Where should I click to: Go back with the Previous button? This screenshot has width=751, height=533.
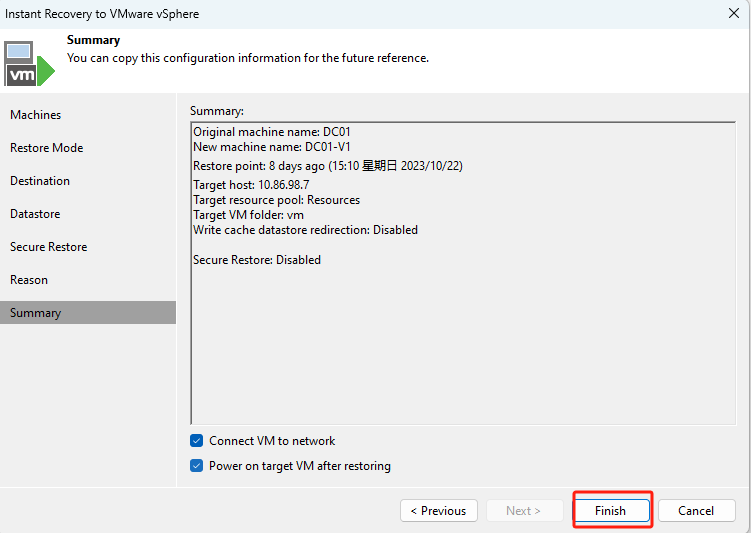click(x=439, y=510)
